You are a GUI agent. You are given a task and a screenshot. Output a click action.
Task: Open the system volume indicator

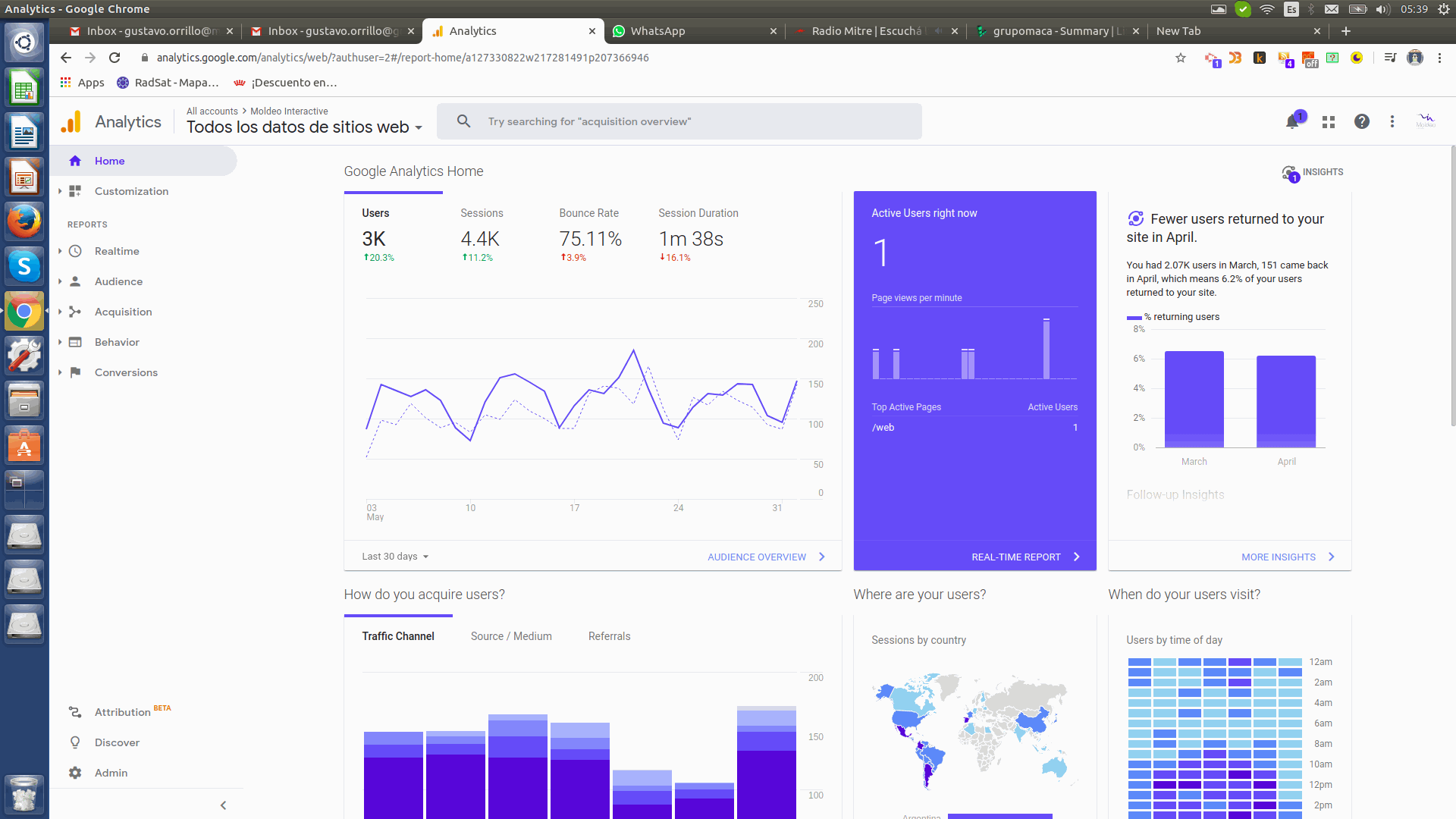(x=1382, y=9)
